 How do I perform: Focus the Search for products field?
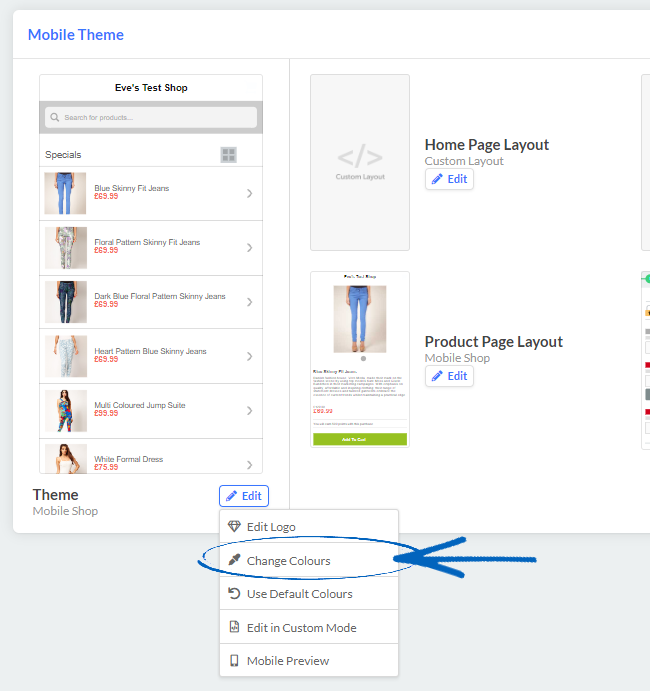[151, 117]
